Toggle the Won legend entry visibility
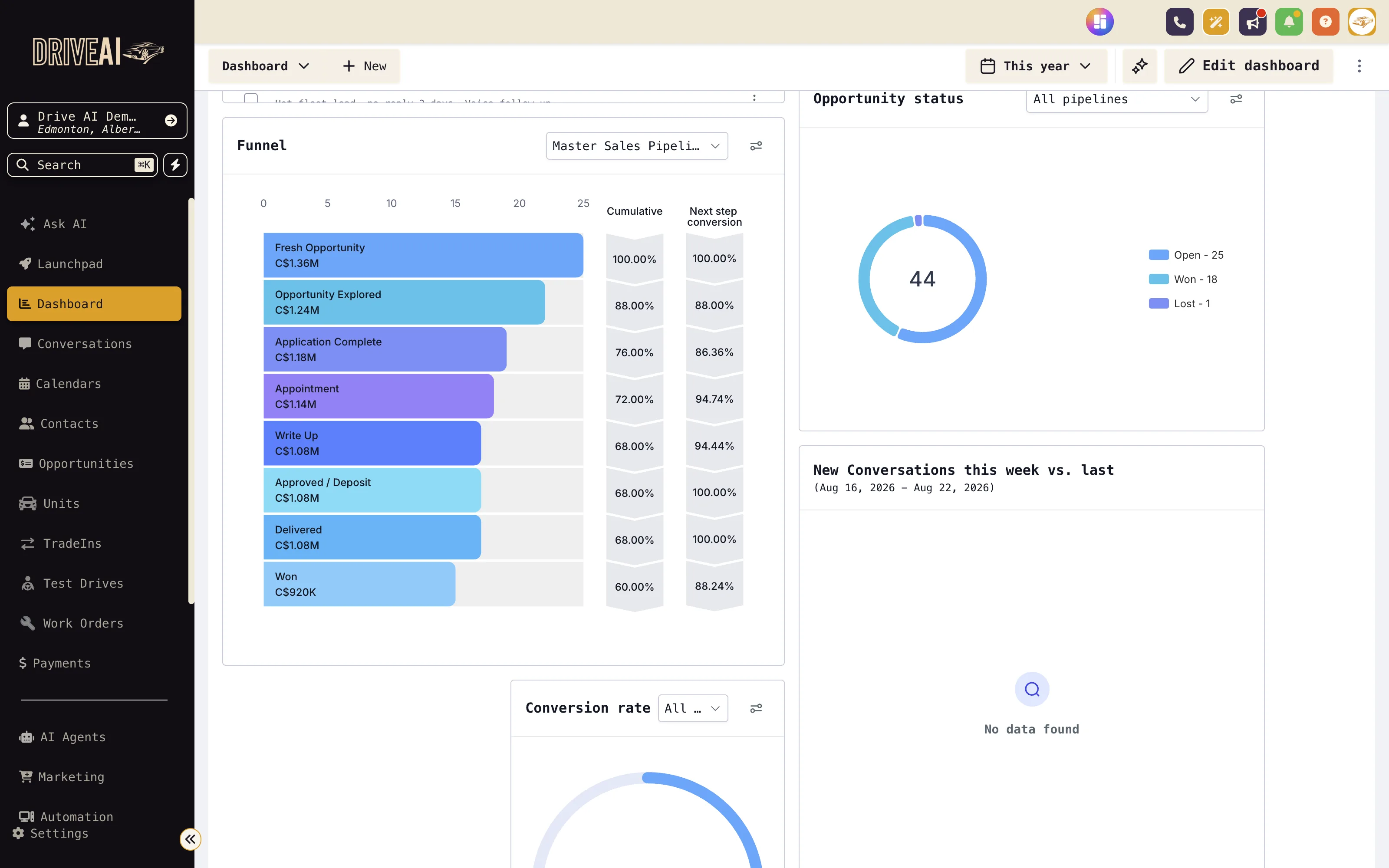 [1183, 279]
